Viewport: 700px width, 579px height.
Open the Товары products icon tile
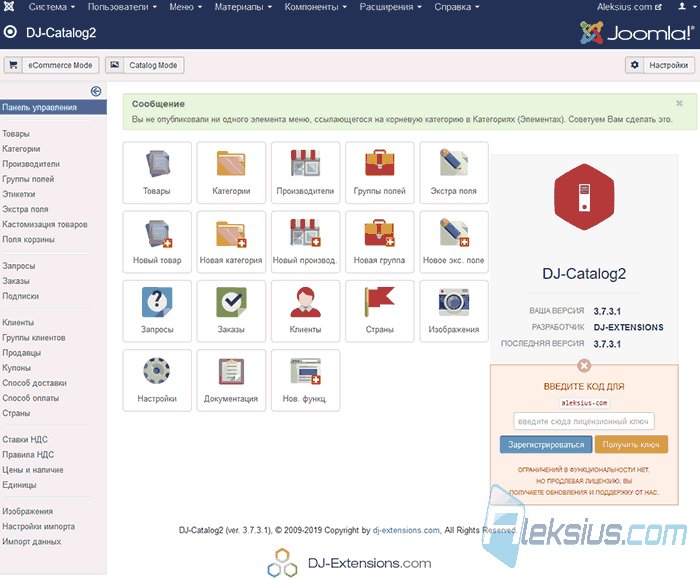click(157, 173)
